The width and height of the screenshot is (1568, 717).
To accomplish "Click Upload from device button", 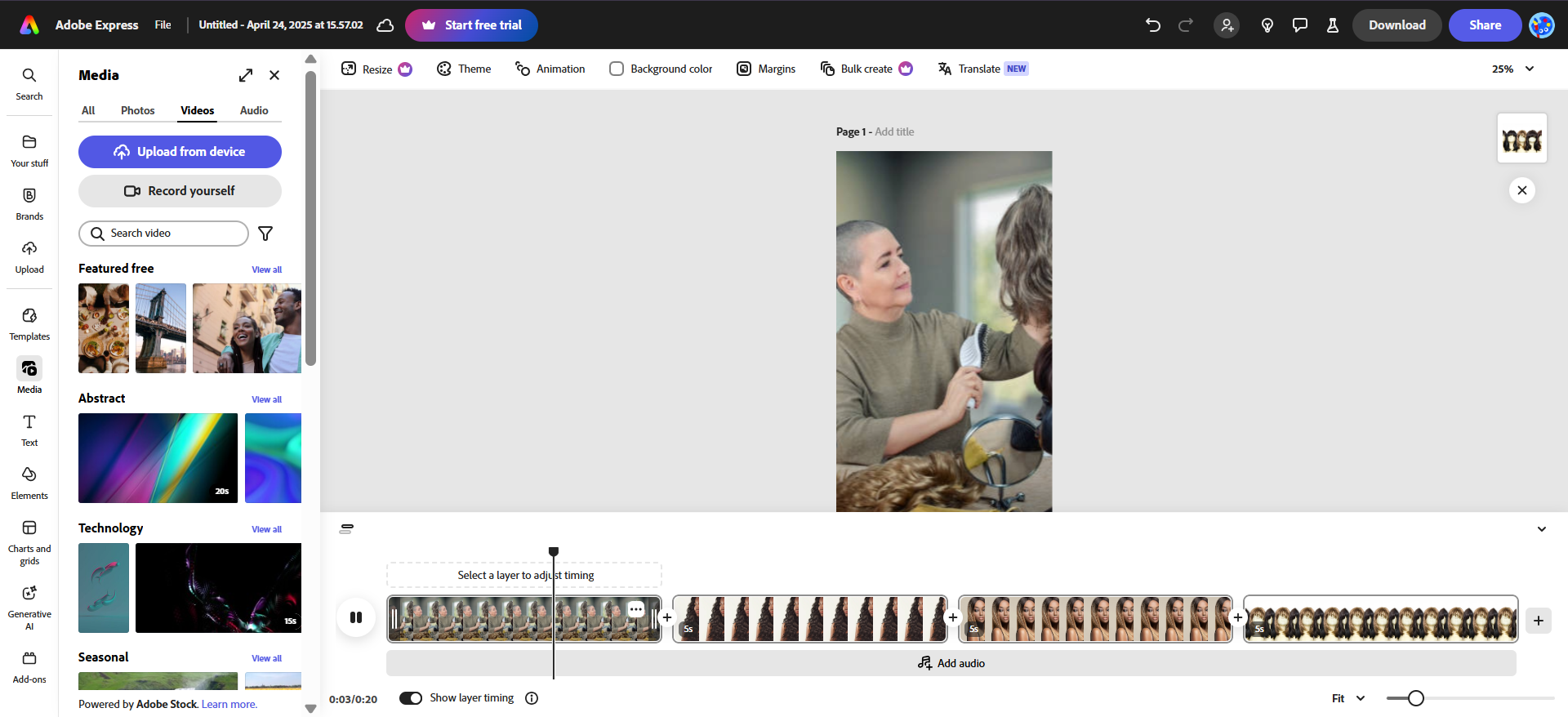I will coord(180,152).
